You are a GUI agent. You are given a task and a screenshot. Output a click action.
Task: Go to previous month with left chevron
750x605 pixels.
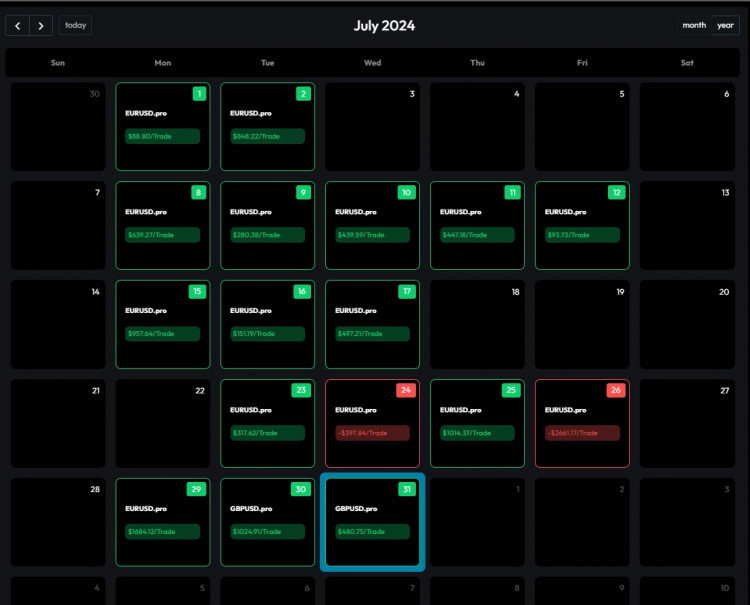click(x=18, y=25)
